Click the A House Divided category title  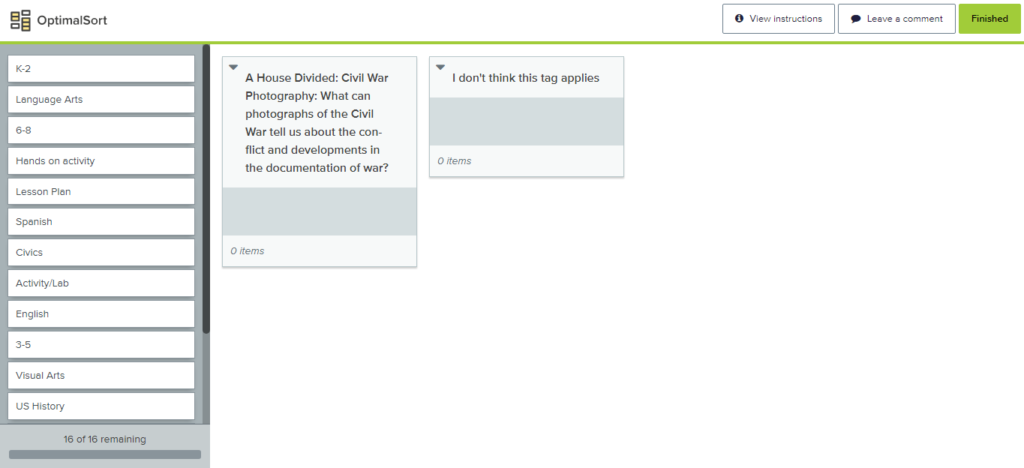(x=317, y=123)
